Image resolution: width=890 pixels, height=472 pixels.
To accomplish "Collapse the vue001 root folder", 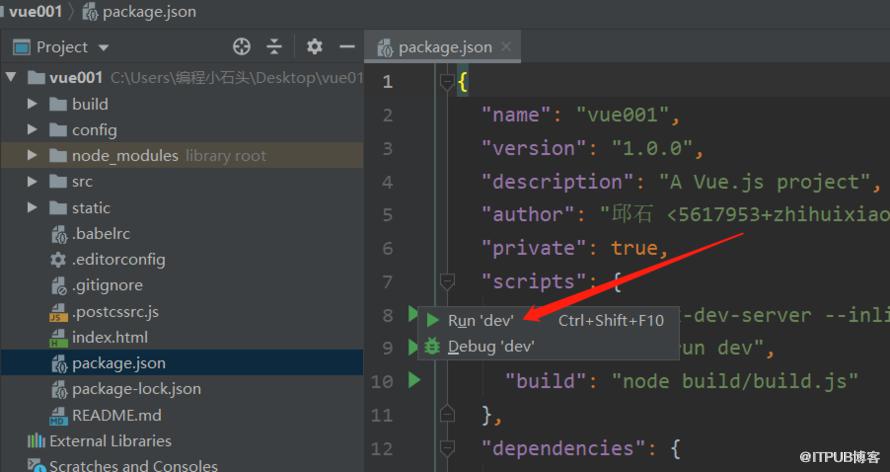I will (11, 77).
